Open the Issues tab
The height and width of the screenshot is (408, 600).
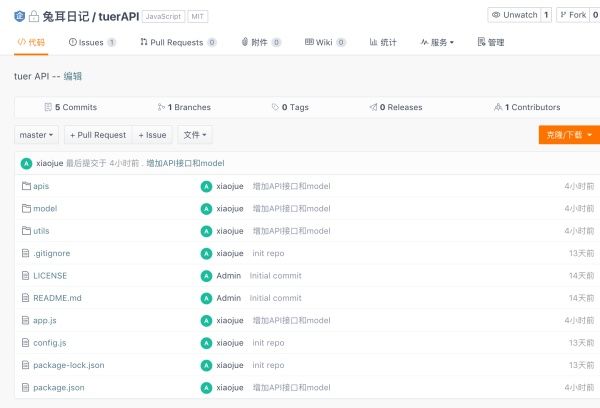pyautogui.click(x=92, y=42)
